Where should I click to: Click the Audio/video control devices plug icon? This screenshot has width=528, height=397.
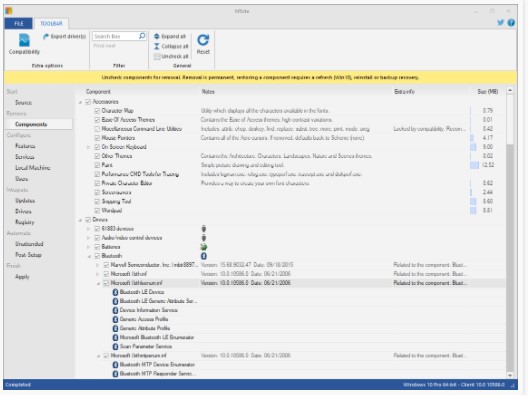[204, 238]
